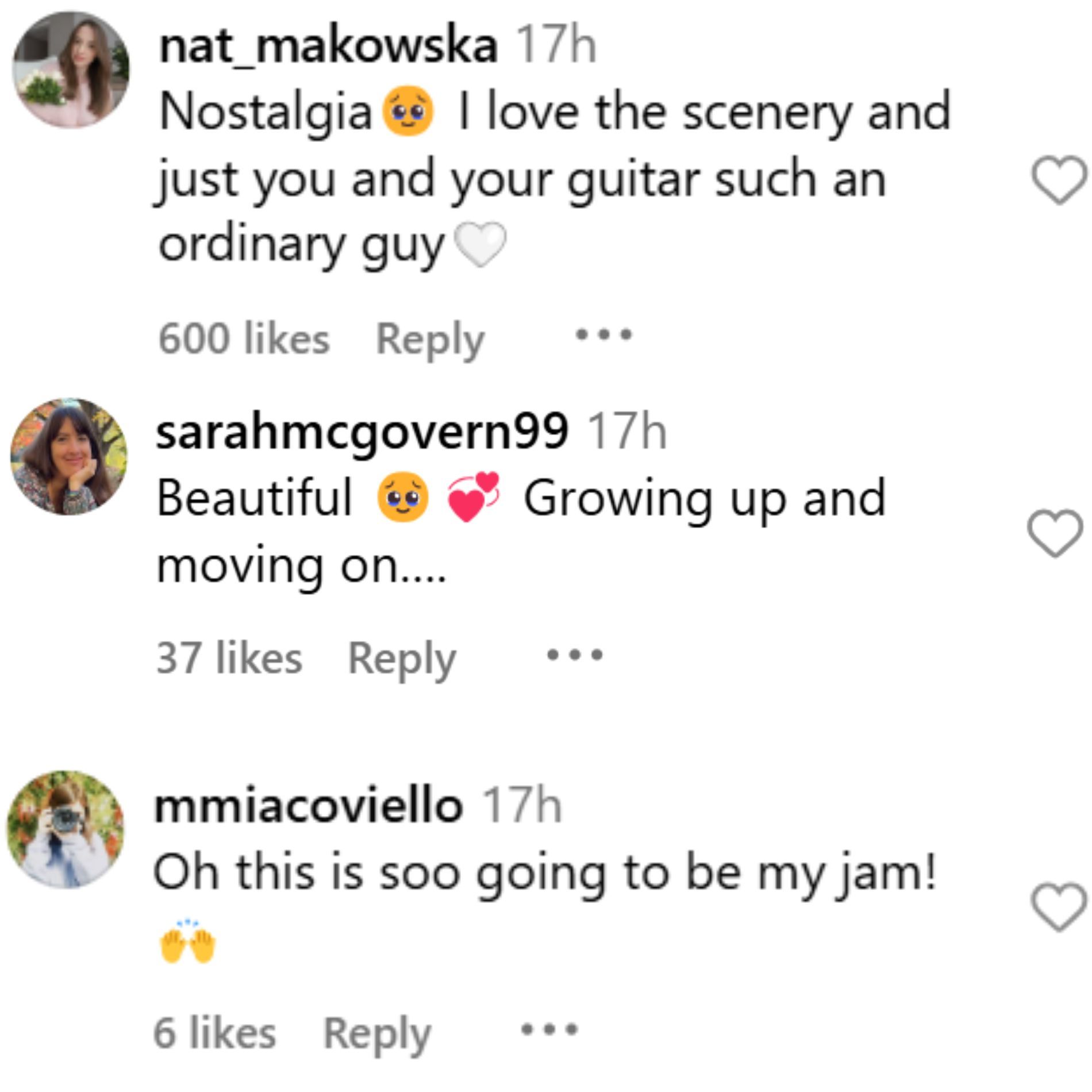Like nat_makowska's comment with the heart
Image resolution: width=1092 pixels, height=1092 pixels.
tap(1059, 180)
